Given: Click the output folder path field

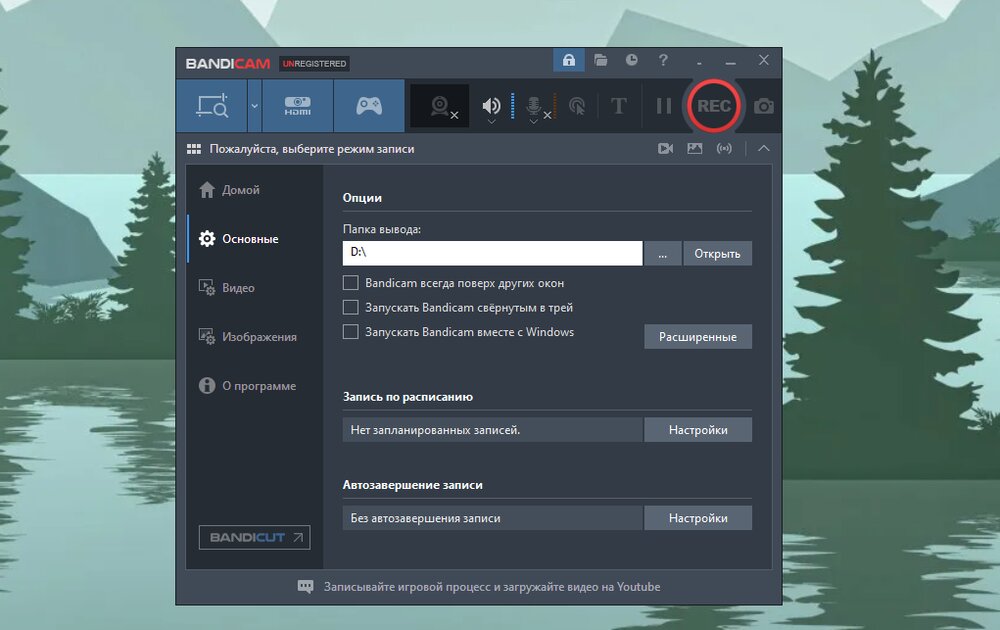Looking at the screenshot, I should point(492,253).
